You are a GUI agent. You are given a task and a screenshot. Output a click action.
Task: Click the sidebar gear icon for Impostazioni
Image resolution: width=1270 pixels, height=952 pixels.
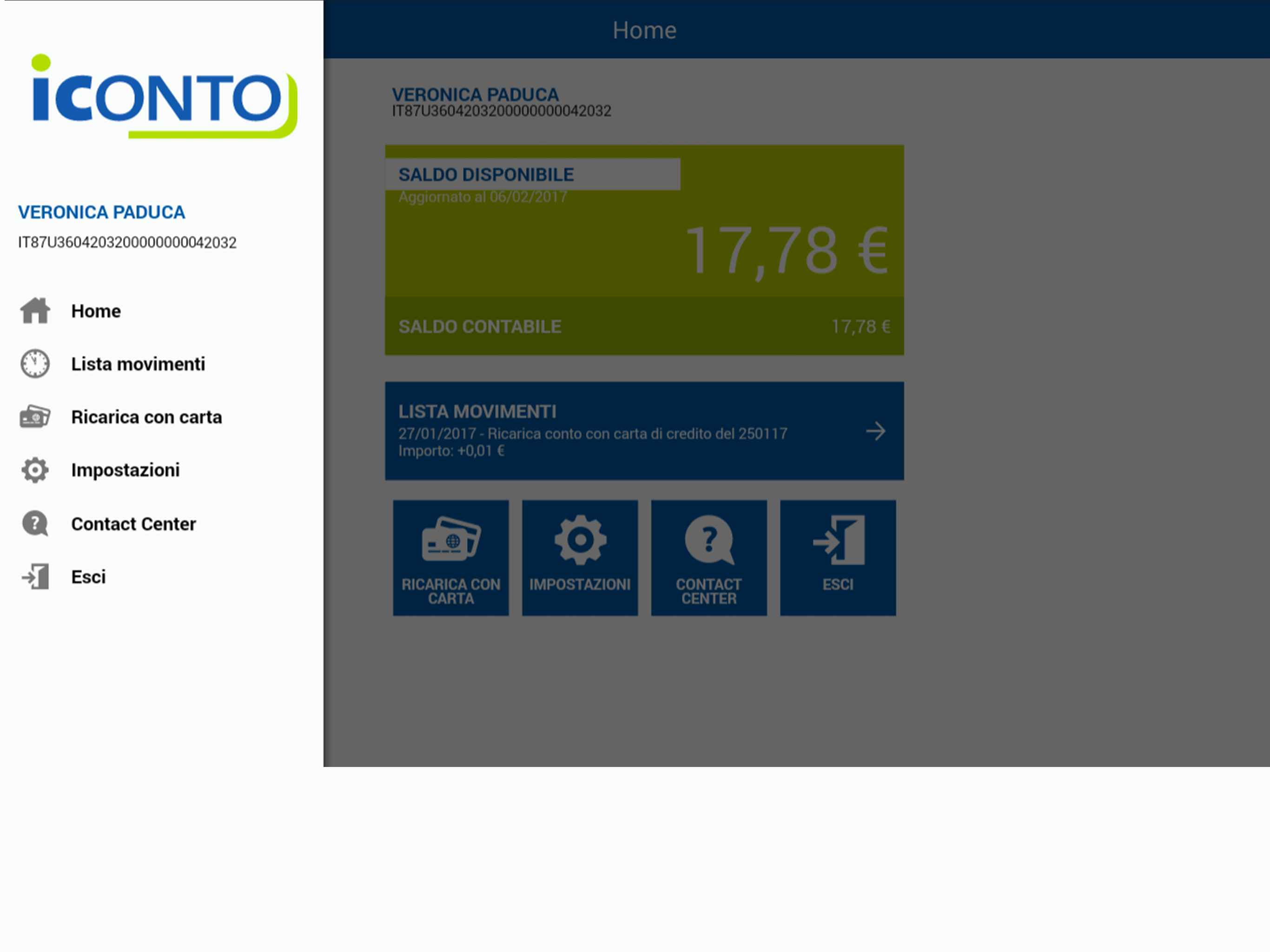coord(35,470)
